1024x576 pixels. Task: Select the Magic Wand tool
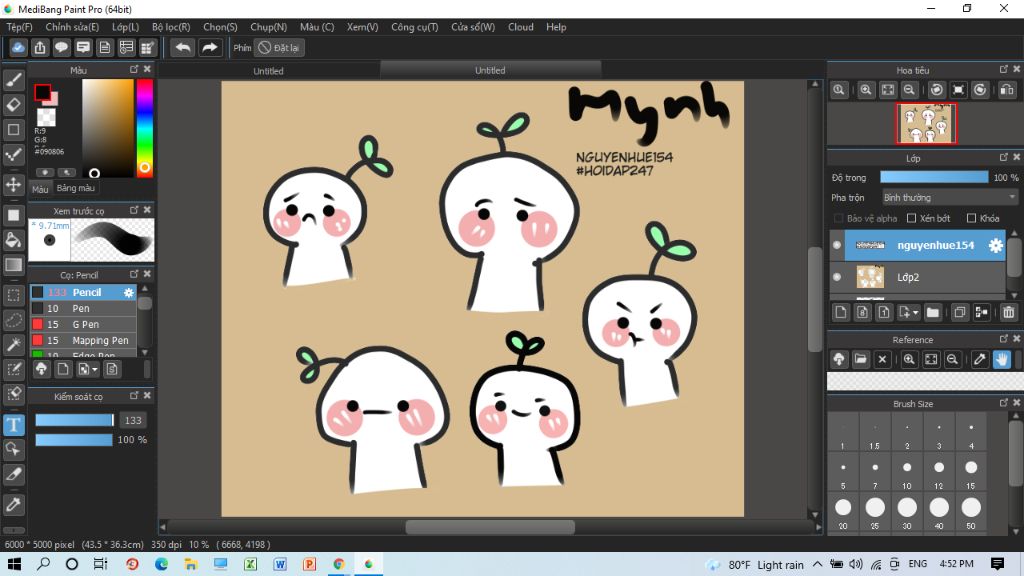(x=14, y=345)
